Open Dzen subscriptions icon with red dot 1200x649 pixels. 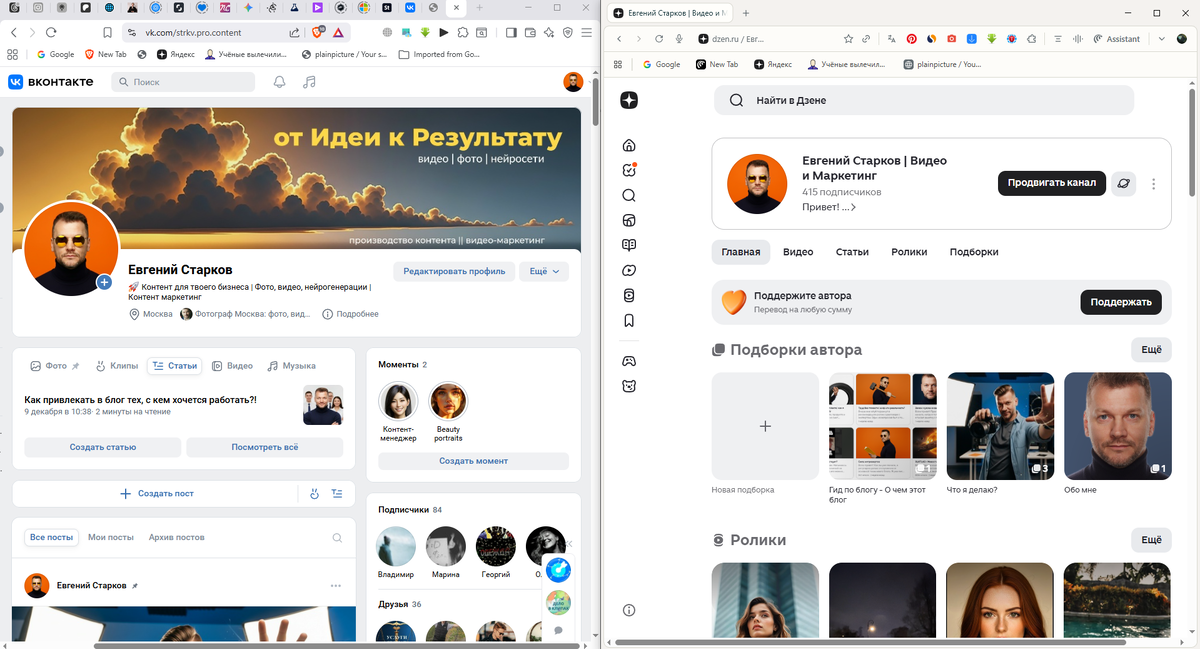[x=629, y=170]
